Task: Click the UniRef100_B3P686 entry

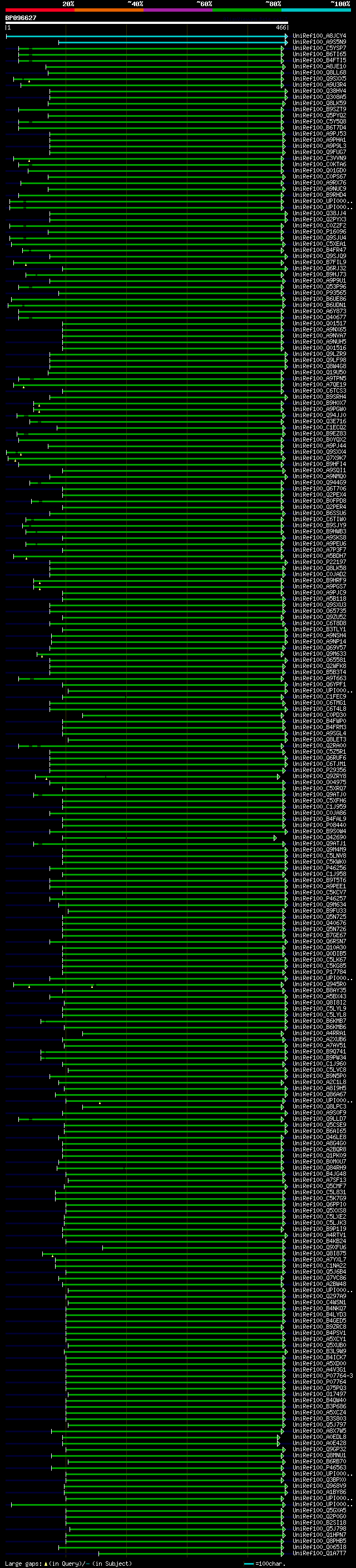Action: point(319,1406)
